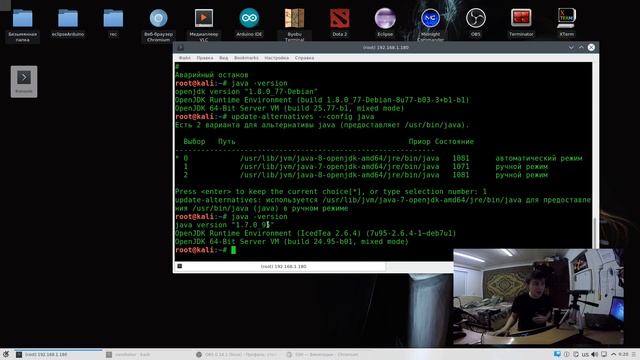Open the Справка menu in terminal
This screenshot has width=640, height=360.
[304, 58]
